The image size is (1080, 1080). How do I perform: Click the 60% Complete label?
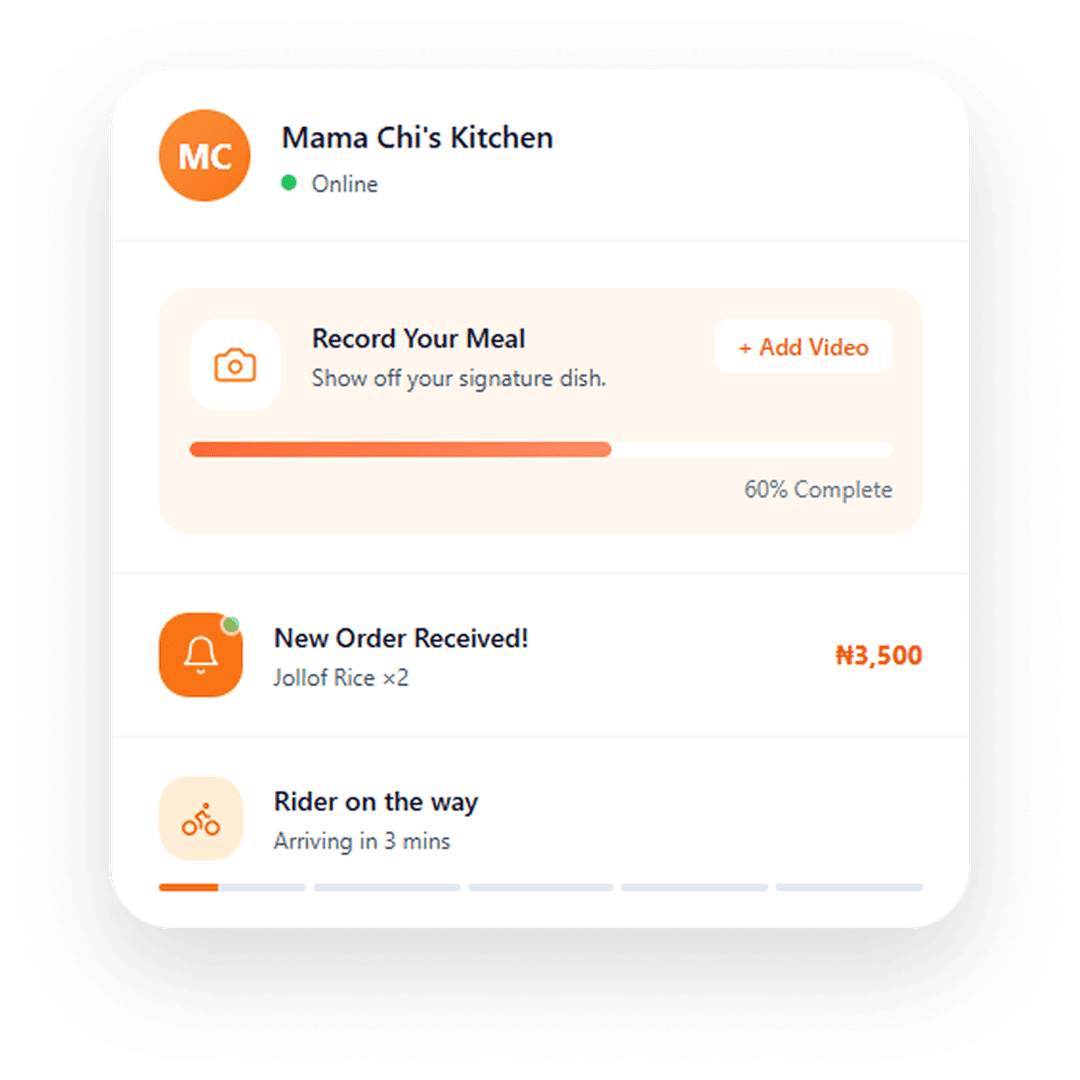coord(818,490)
